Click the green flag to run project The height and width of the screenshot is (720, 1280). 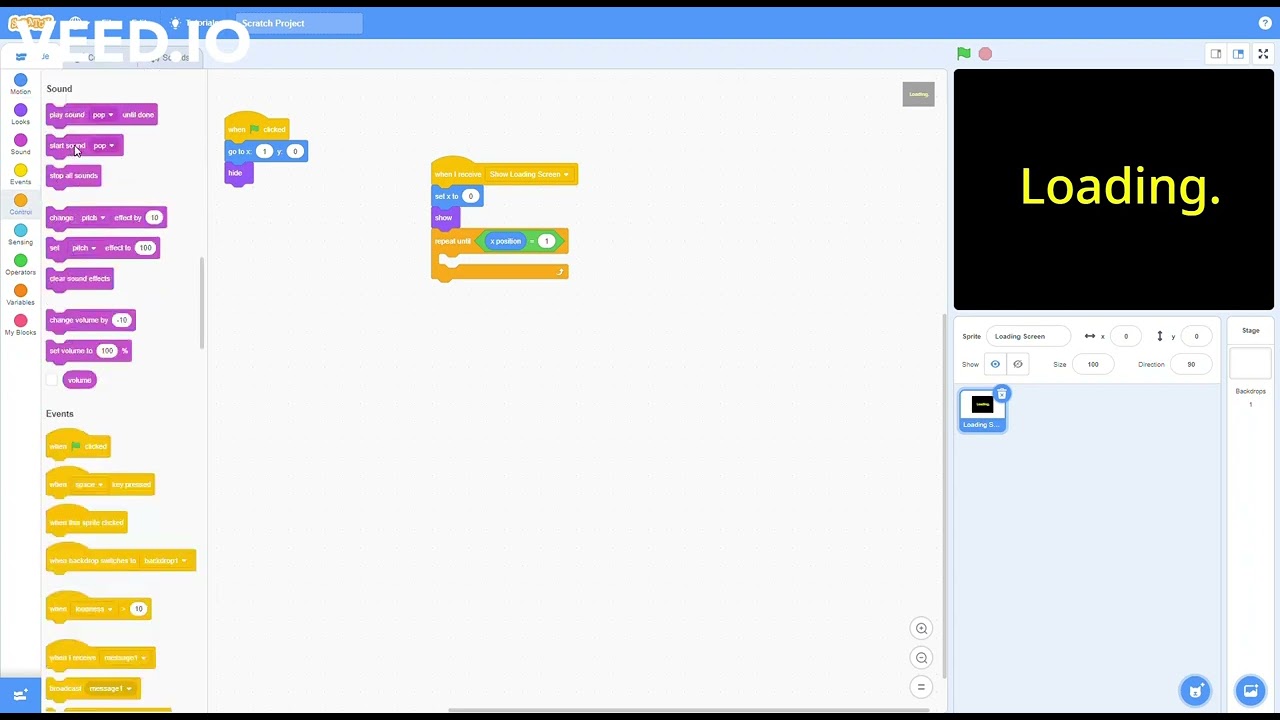click(963, 54)
